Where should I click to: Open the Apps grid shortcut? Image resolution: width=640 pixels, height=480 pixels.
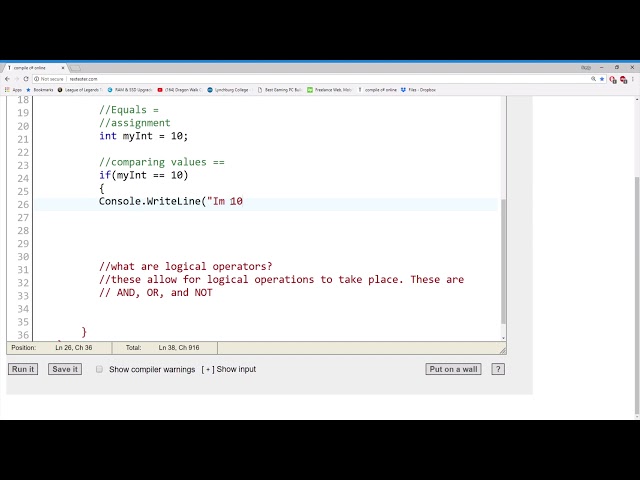[13, 90]
